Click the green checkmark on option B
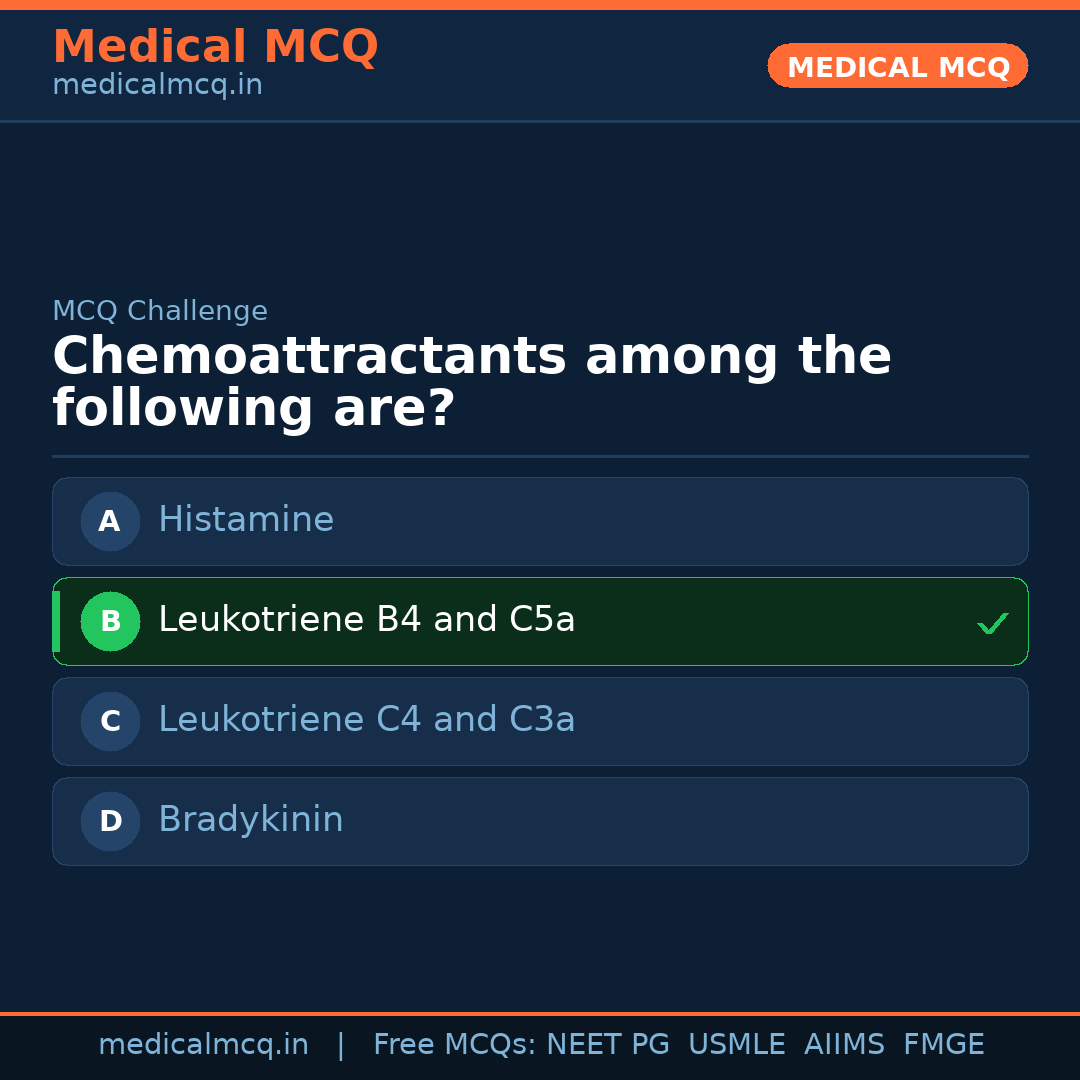 [x=992, y=623]
